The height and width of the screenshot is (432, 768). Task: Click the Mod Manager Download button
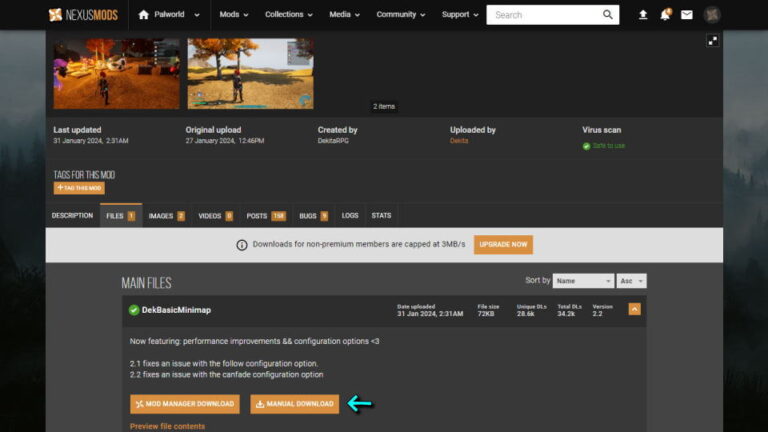[x=185, y=404]
